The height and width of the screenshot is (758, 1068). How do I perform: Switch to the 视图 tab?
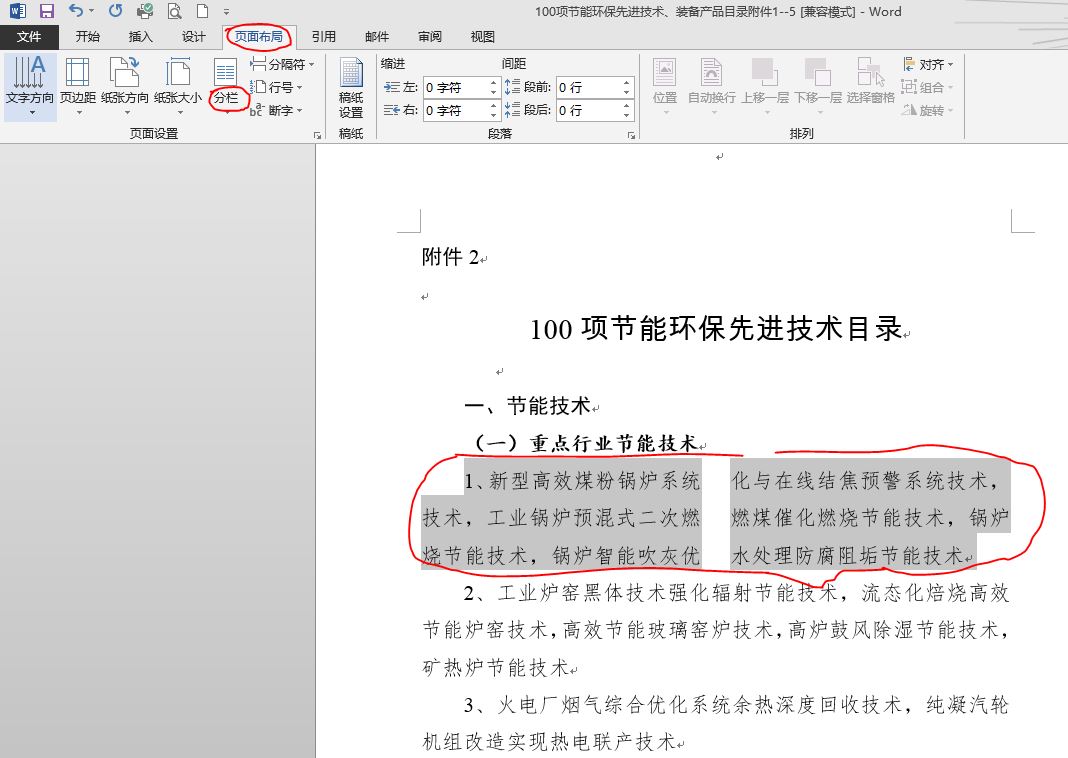click(x=483, y=37)
